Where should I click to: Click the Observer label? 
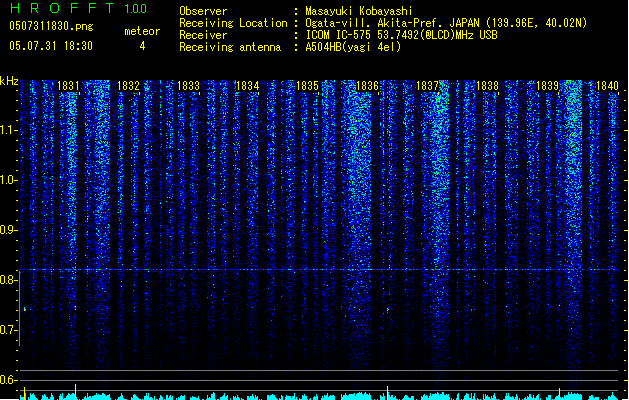click(x=203, y=11)
